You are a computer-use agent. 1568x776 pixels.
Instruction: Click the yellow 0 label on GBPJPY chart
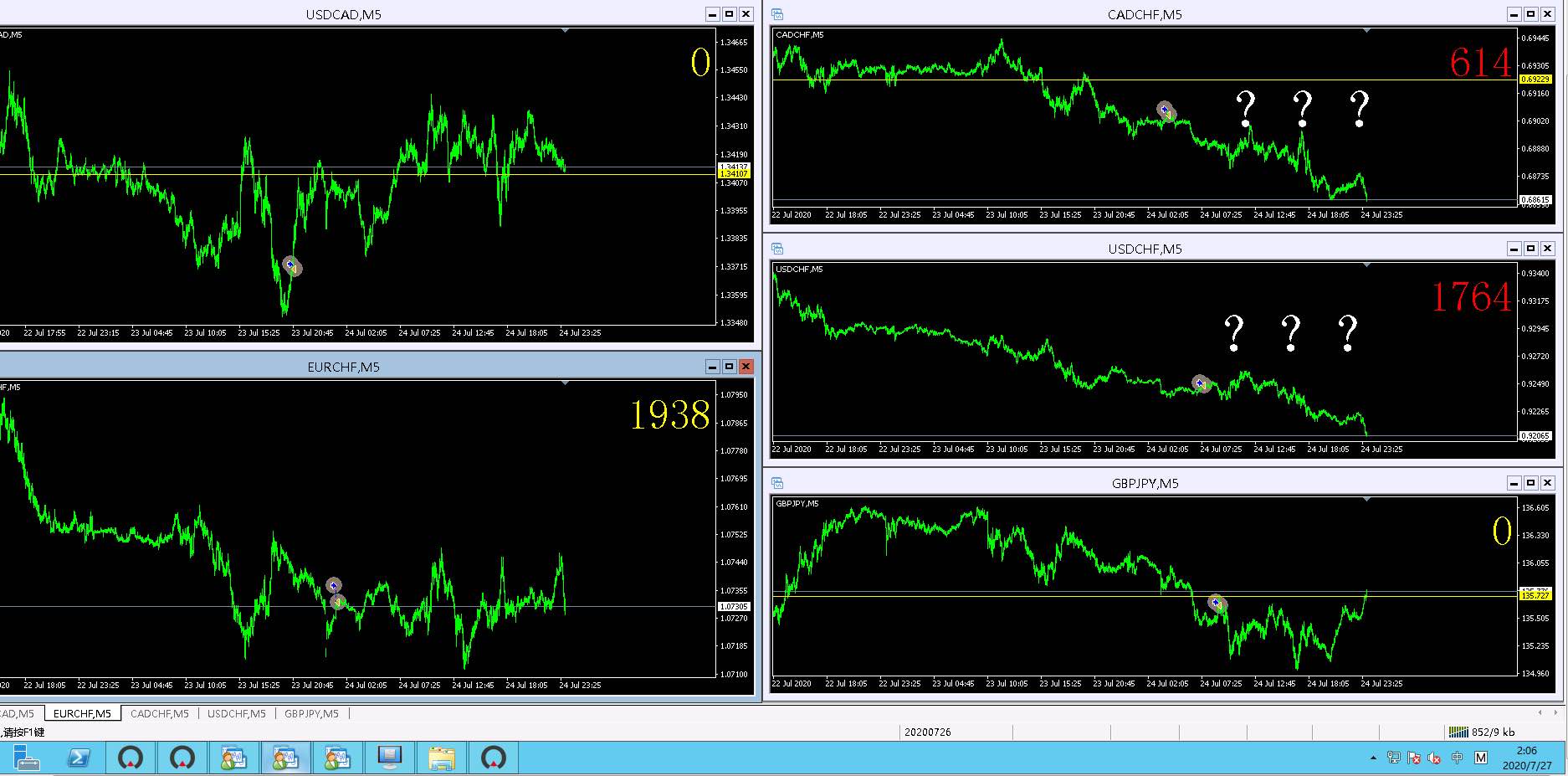(x=1503, y=532)
